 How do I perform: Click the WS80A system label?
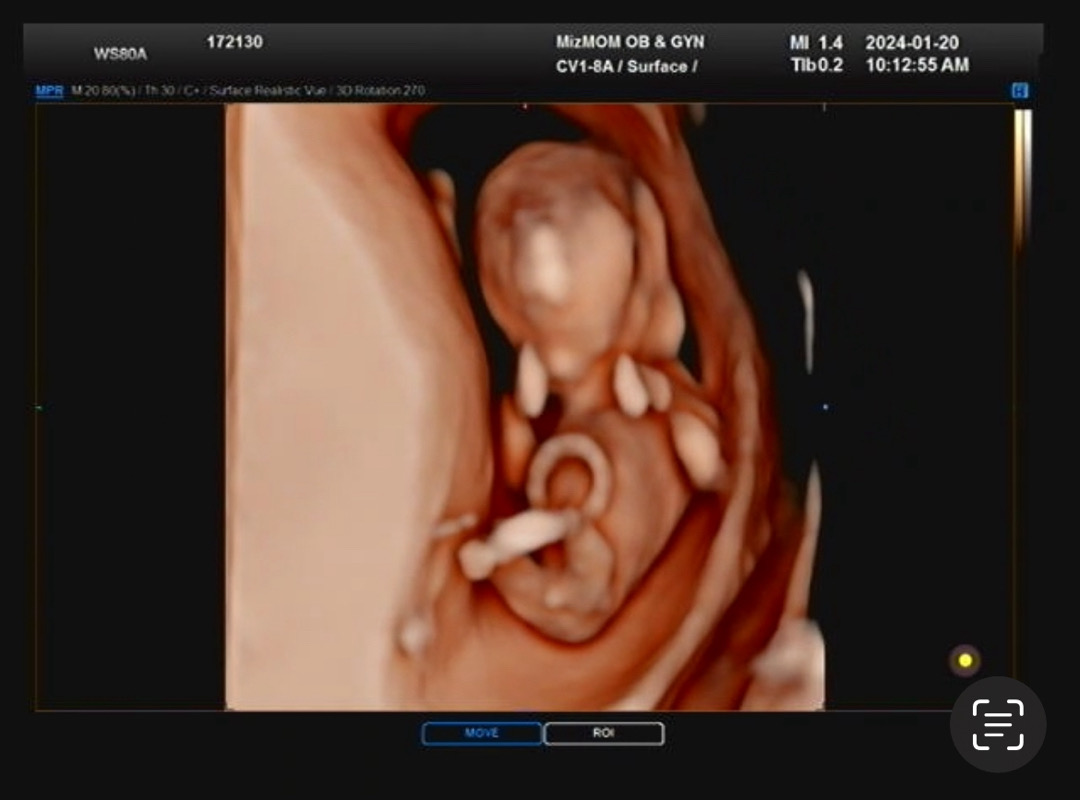click(120, 54)
